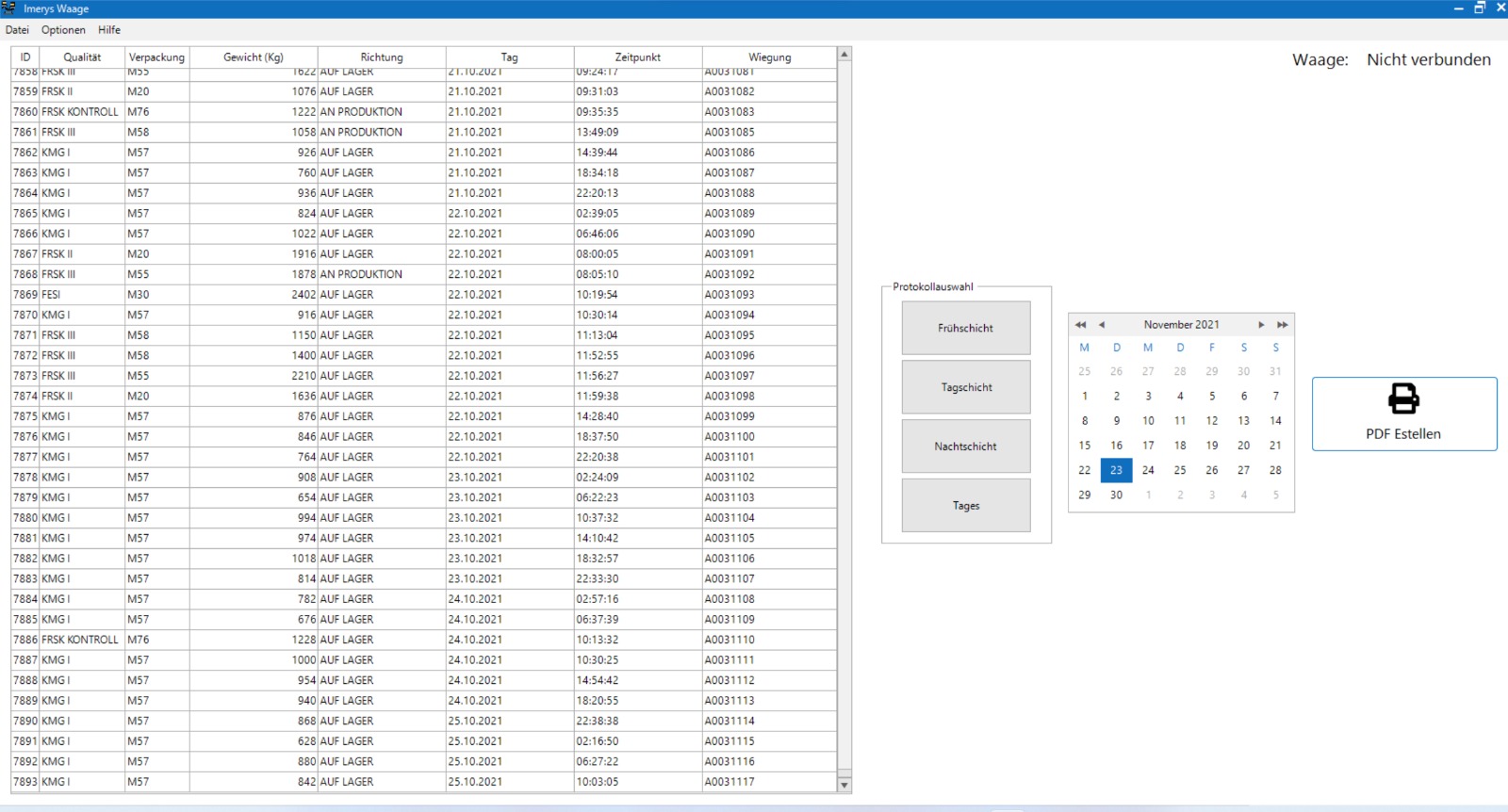Sort table by Gewicht (Kg) column header
The height and width of the screenshot is (812, 1508).
[x=253, y=57]
